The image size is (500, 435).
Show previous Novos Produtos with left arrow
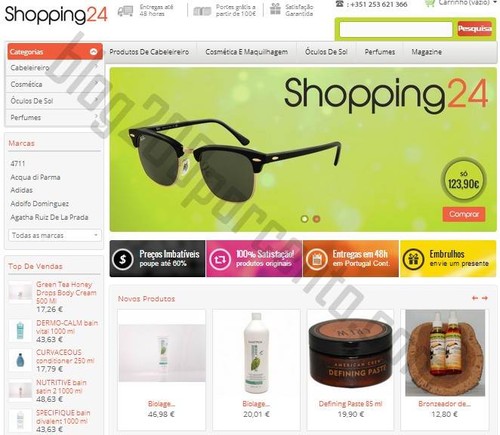(x=475, y=298)
